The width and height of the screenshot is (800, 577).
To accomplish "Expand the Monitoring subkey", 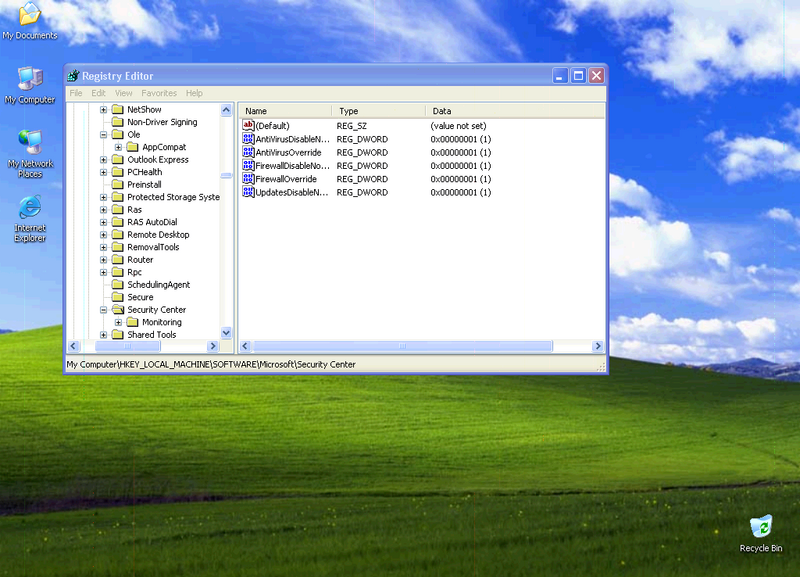I will click(118, 322).
